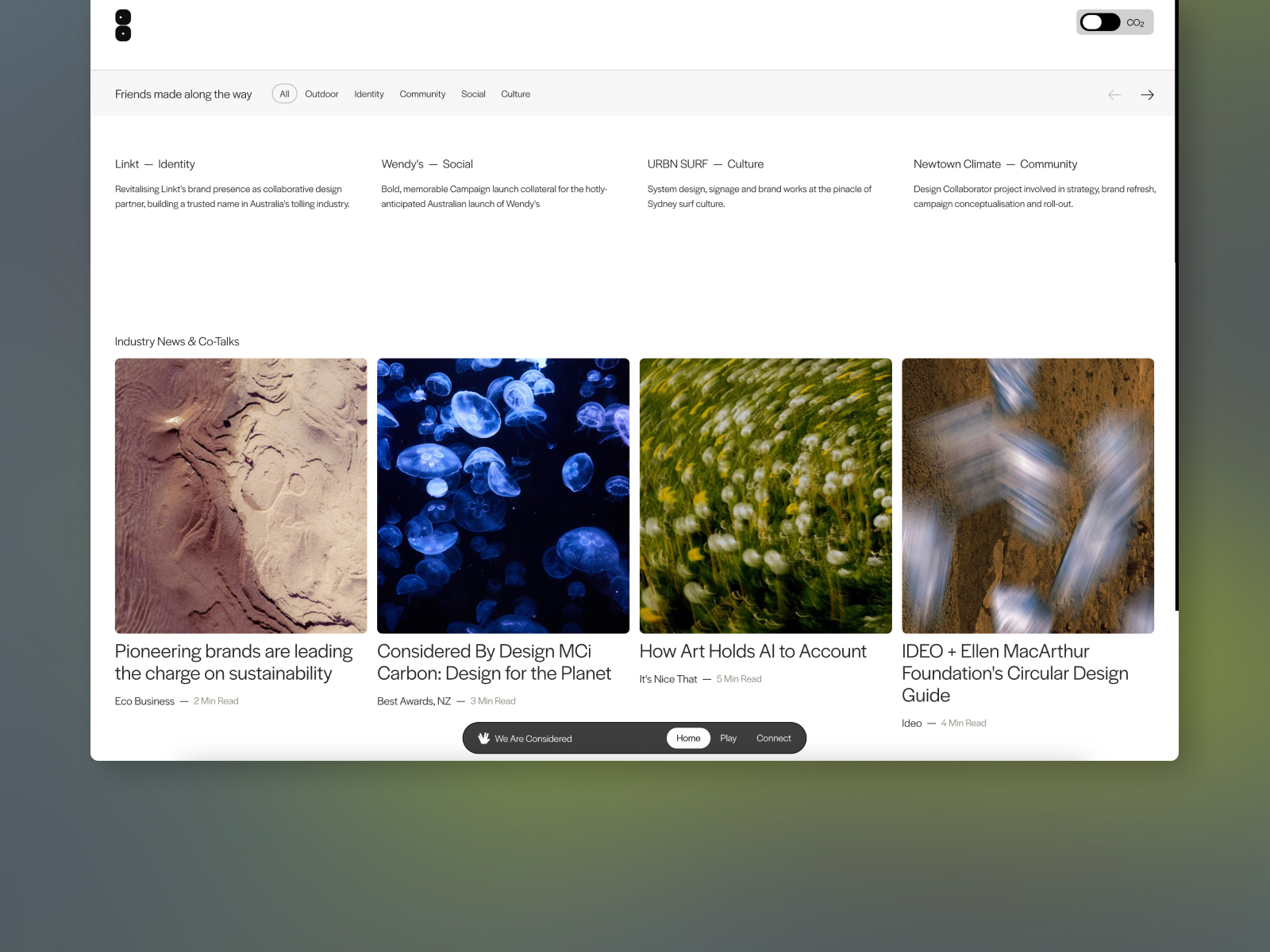This screenshot has width=1270, height=952.
Task: Click the page's vertical scrollbar
Action: click(1176, 317)
